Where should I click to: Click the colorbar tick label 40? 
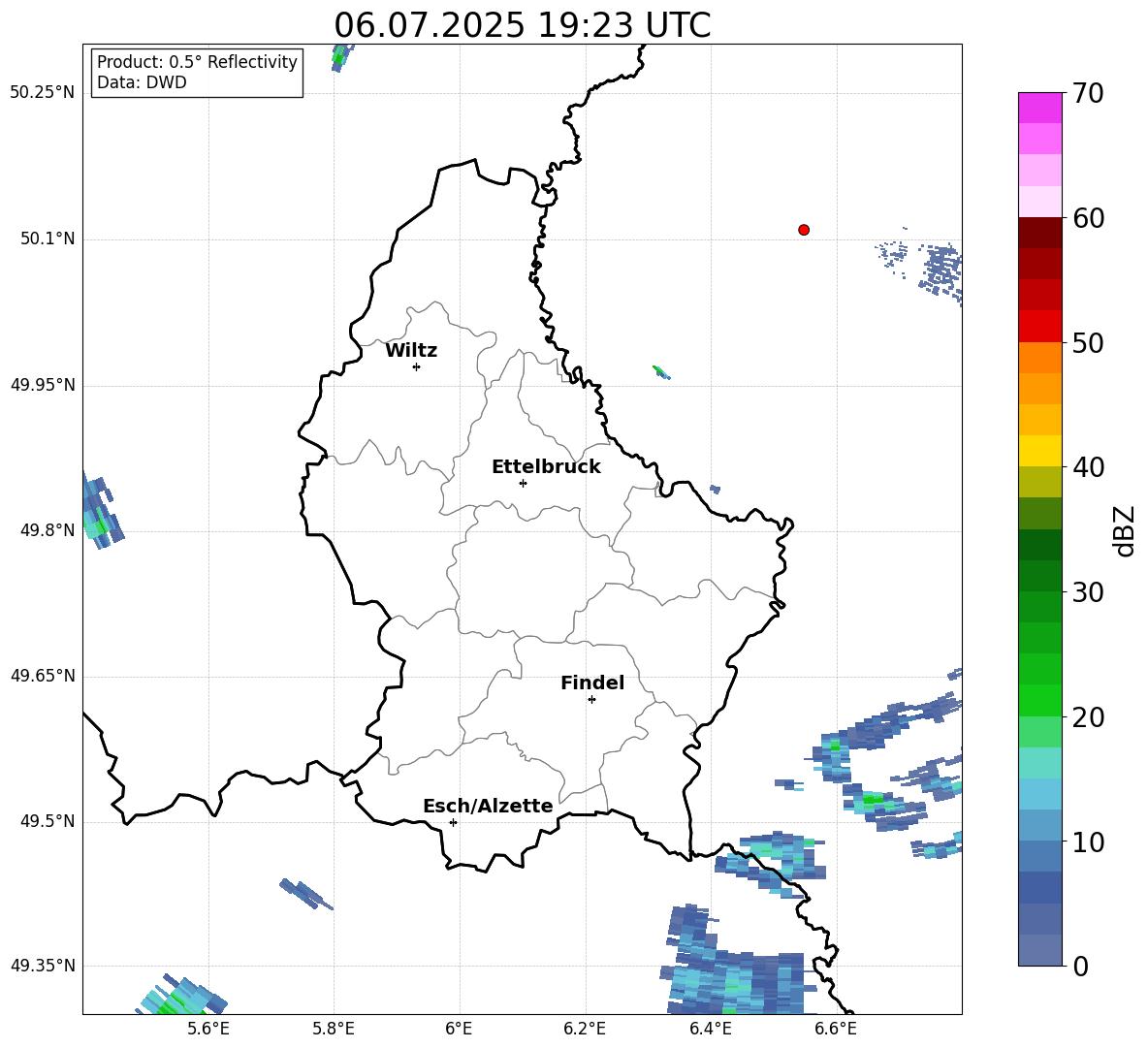(x=1088, y=467)
